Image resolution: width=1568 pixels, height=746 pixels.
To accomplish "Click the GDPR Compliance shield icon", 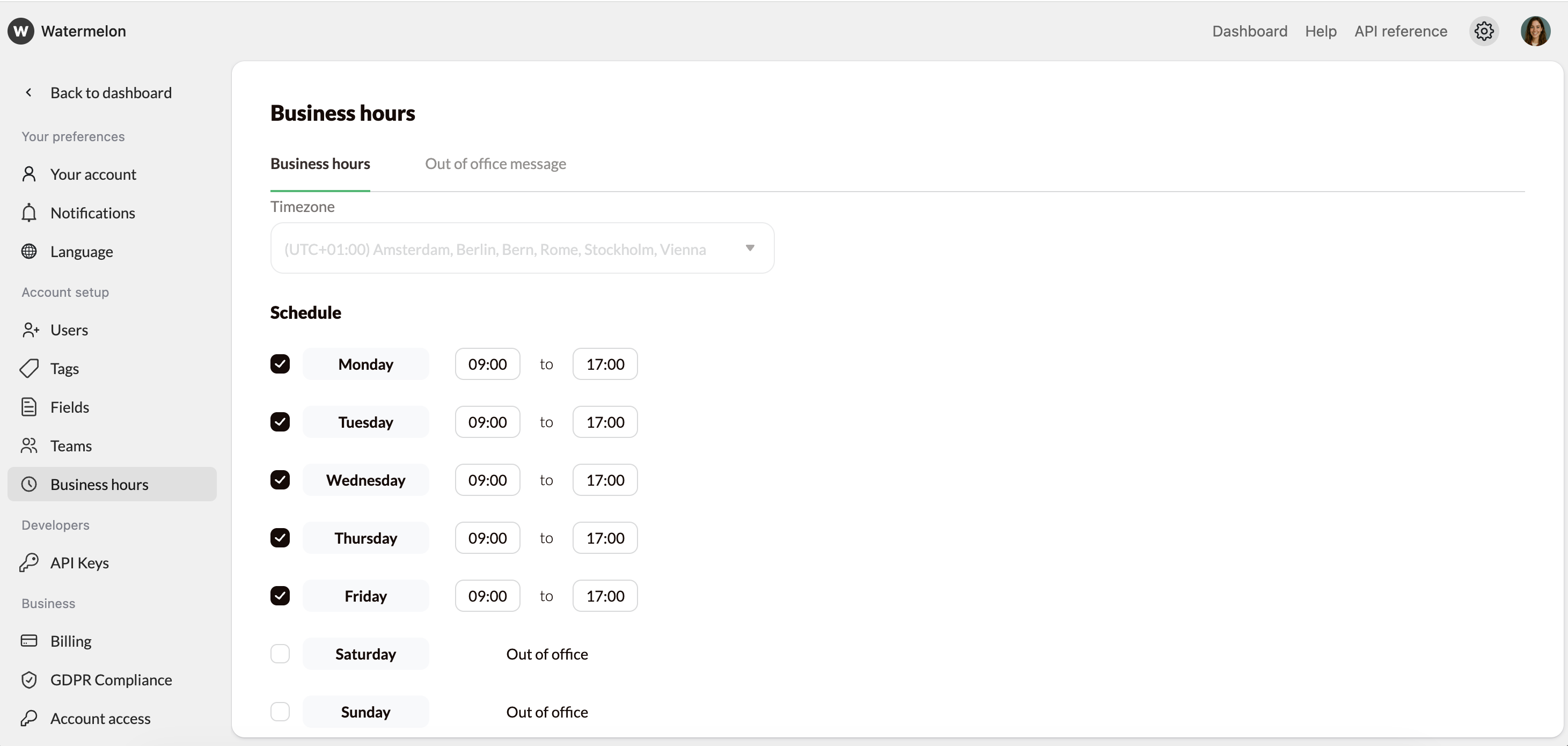I will click(28, 679).
